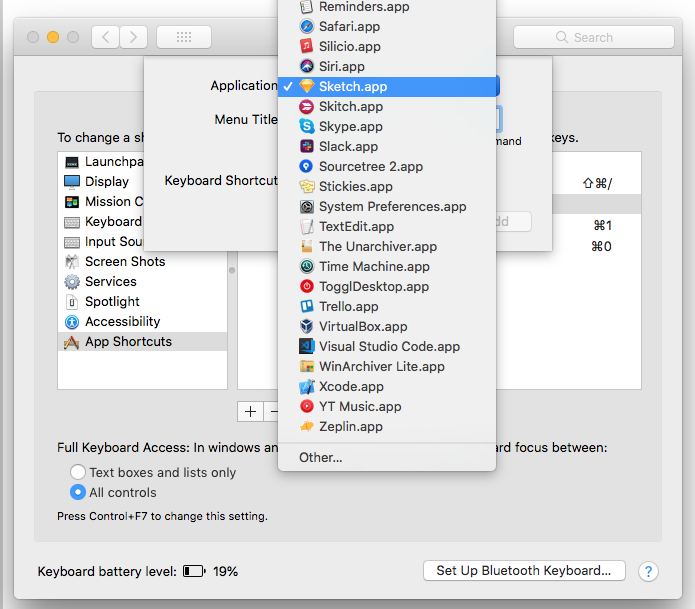Screen dimensions: 695x609
Task: Click the ⌘0 shortcut value
Action: pos(601,246)
